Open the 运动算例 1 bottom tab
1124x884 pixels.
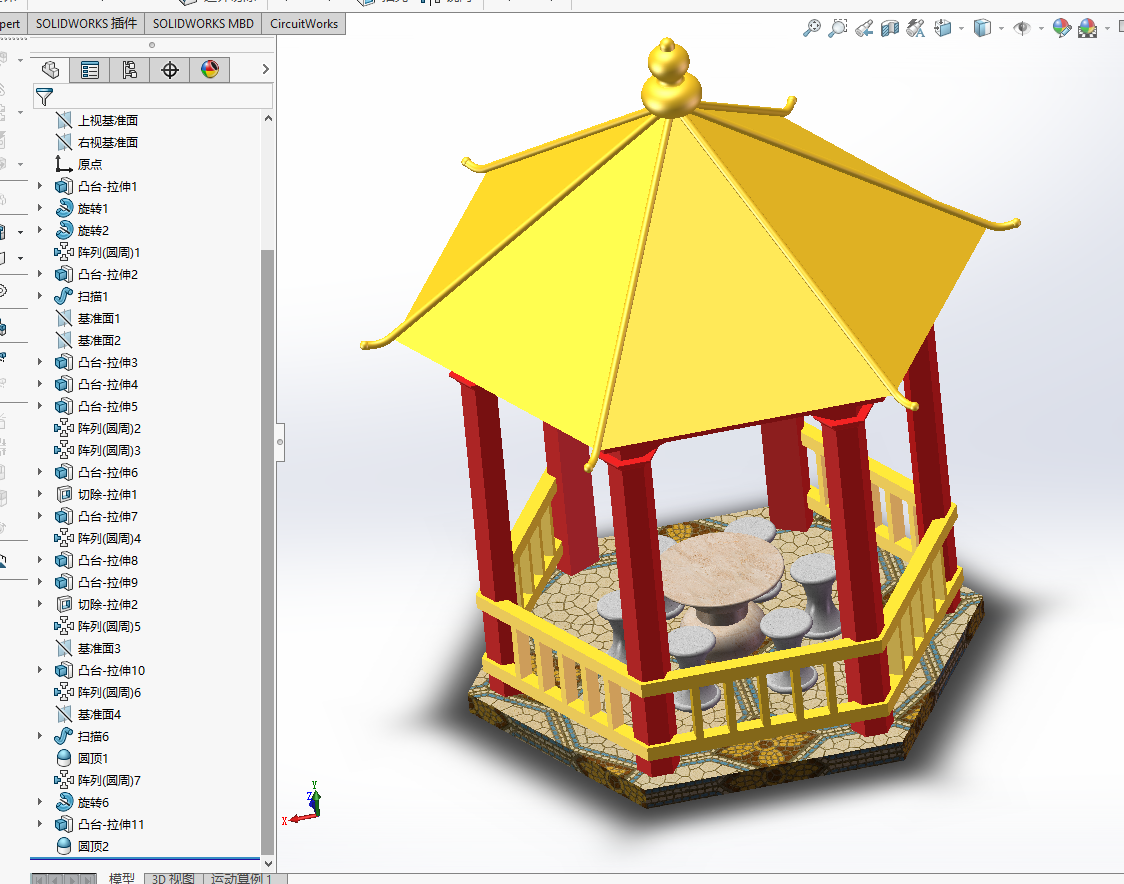tap(242, 878)
